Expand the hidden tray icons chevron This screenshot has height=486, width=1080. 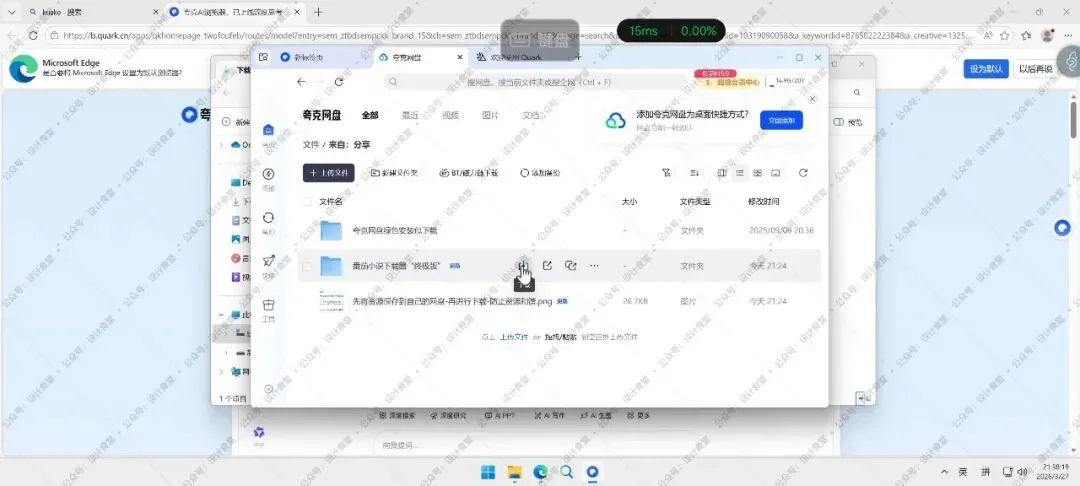coord(944,472)
